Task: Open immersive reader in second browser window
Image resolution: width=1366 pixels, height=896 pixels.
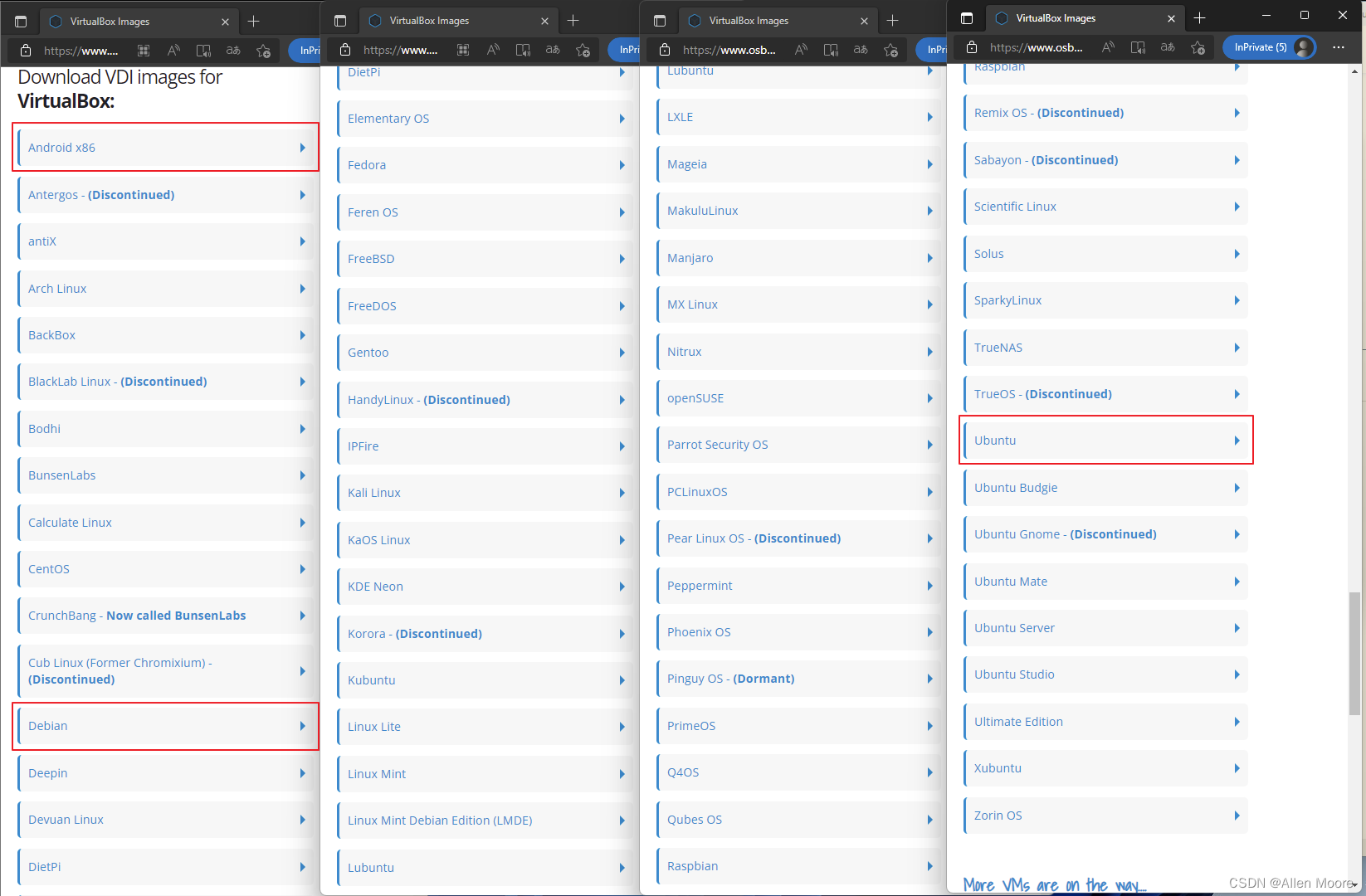Action: pos(523,50)
